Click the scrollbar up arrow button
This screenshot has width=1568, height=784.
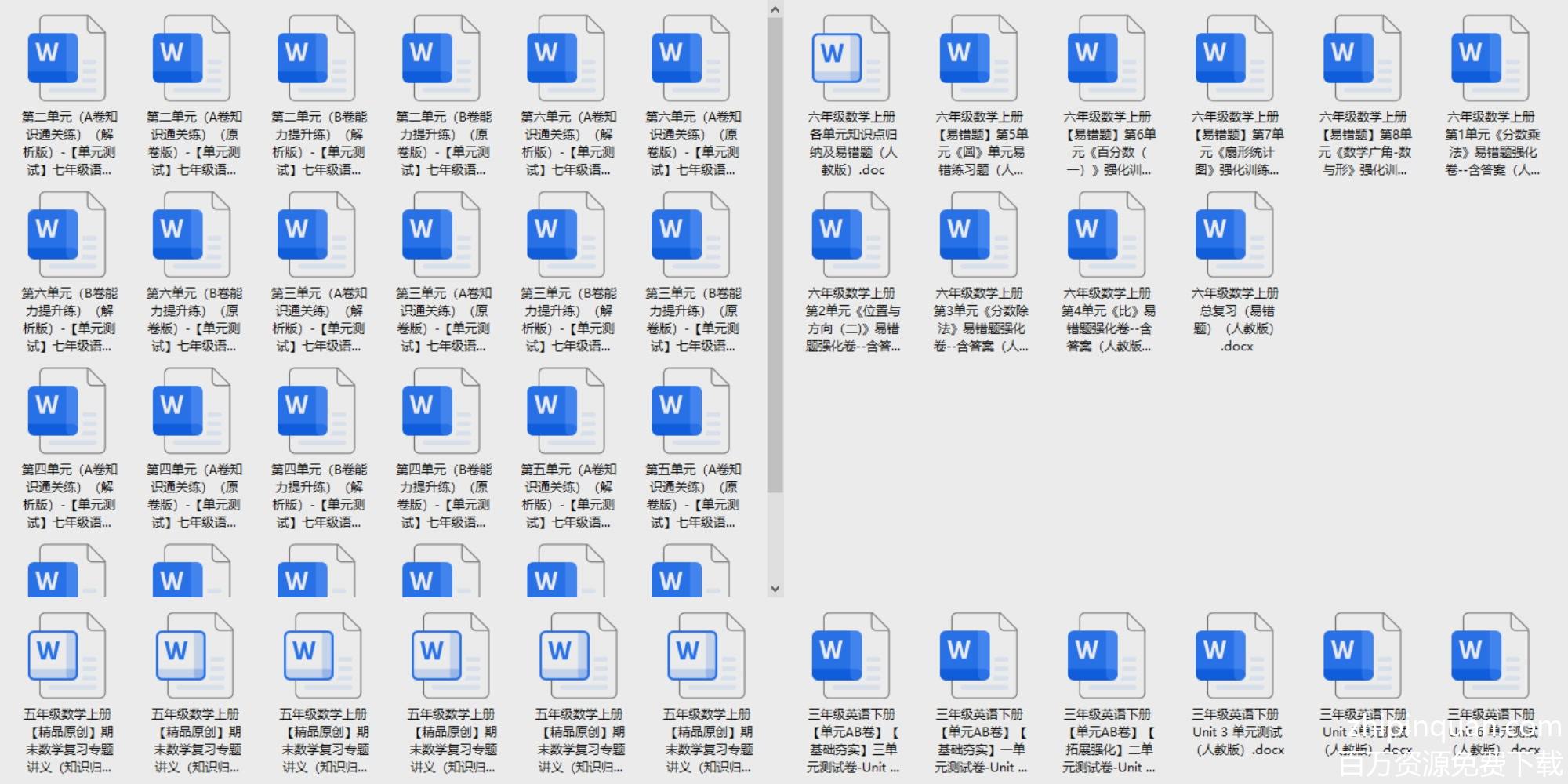click(775, 9)
